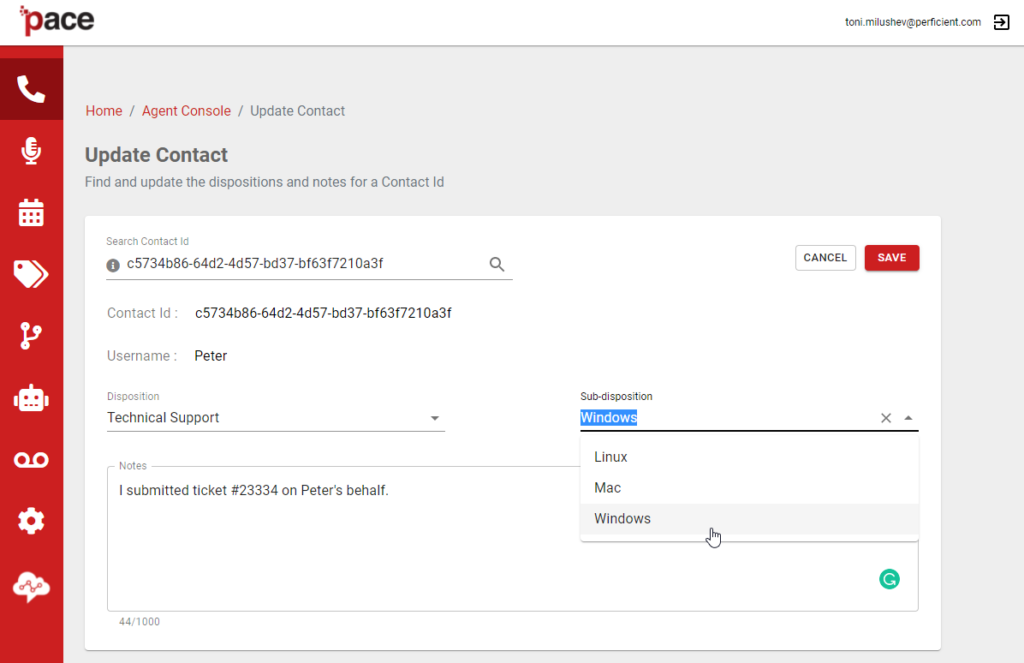Open the microphone recordings sidebar icon
The height and width of the screenshot is (663, 1024).
point(31,151)
